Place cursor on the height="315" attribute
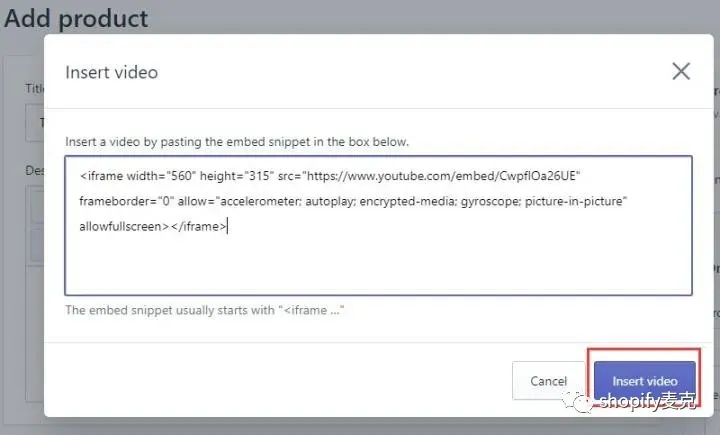 (x=237, y=176)
